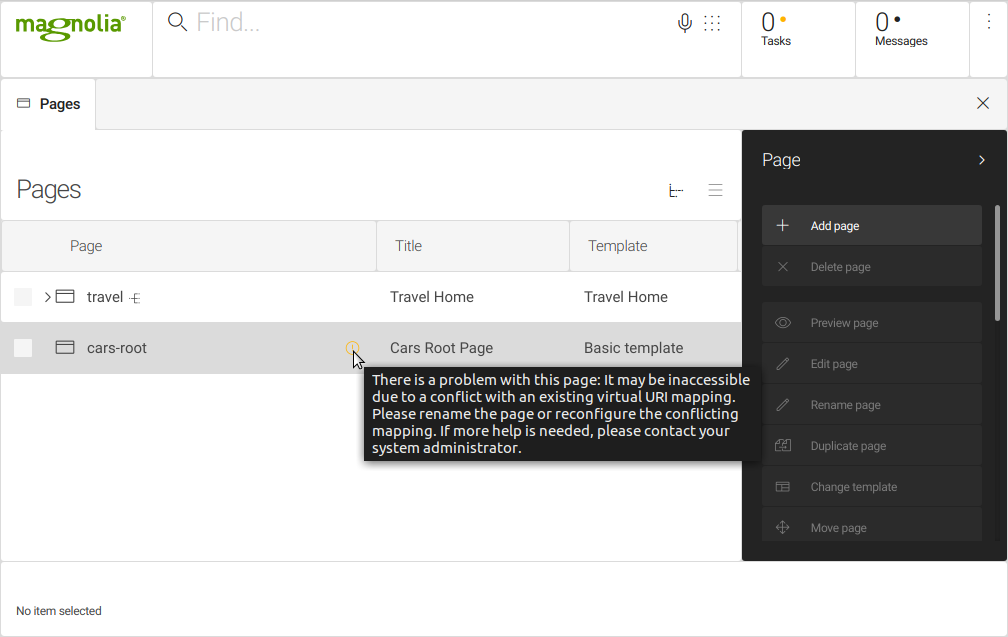Screen dimensions: 1008x637
Task: Click the travel page icon
Action: [x=65, y=296]
